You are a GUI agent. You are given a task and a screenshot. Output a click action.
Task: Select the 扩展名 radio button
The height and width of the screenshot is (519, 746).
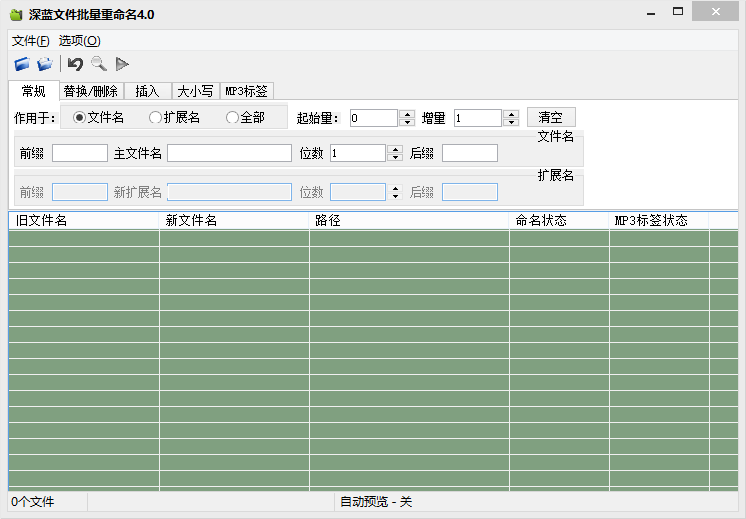pos(175,118)
